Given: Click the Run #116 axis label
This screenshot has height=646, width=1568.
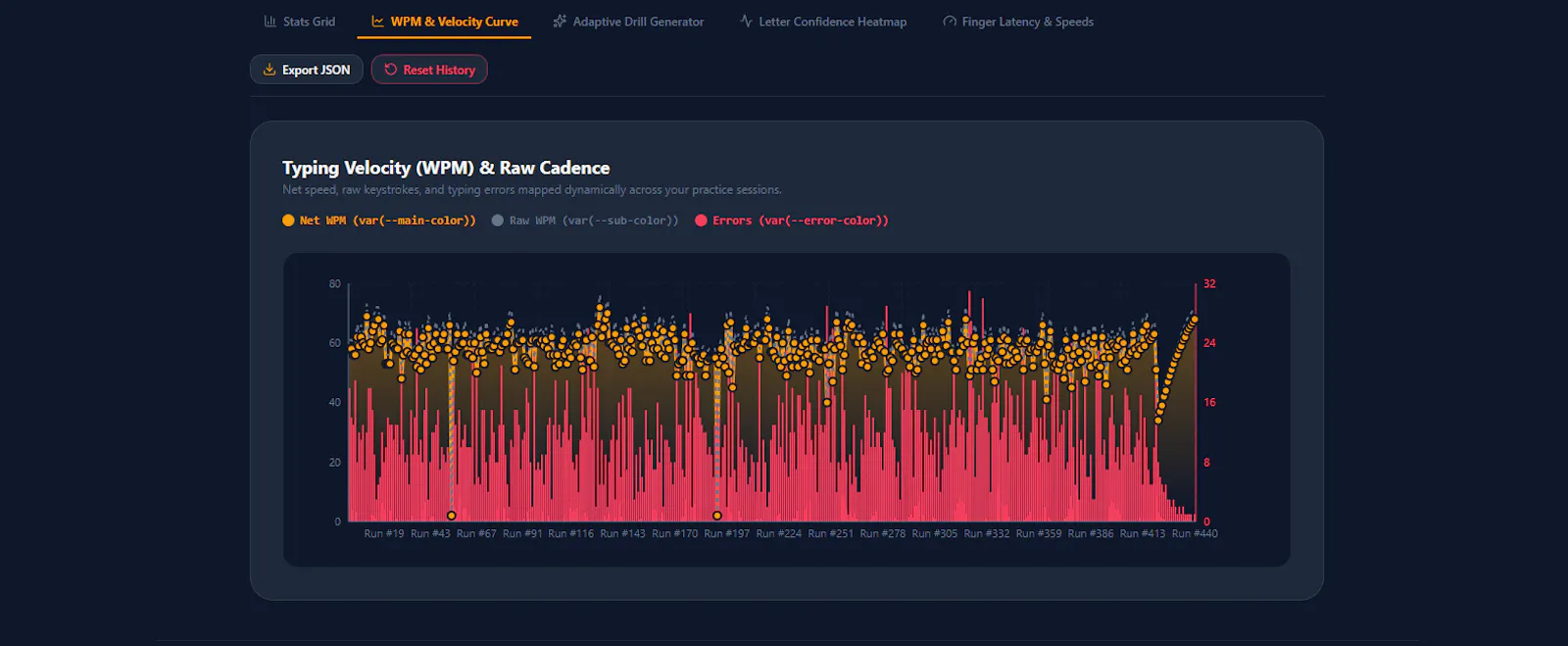Looking at the screenshot, I should click(571, 534).
